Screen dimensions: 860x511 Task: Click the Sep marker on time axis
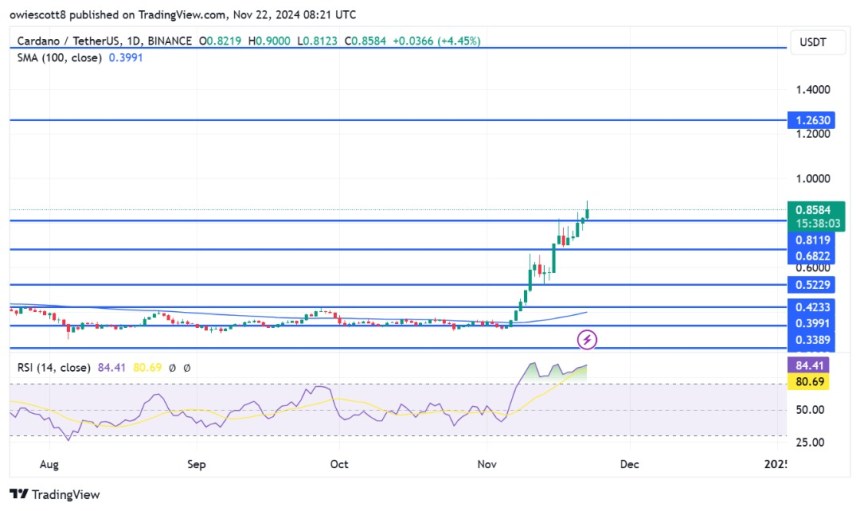tap(196, 465)
